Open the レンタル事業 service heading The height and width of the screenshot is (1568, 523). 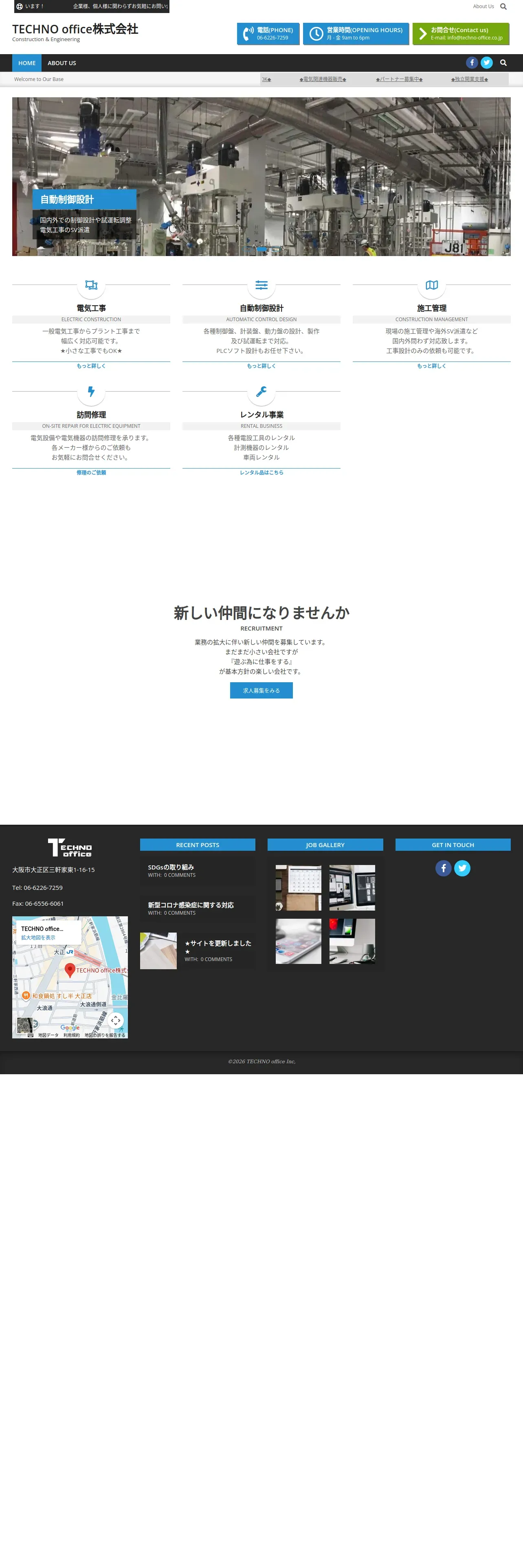(x=261, y=414)
